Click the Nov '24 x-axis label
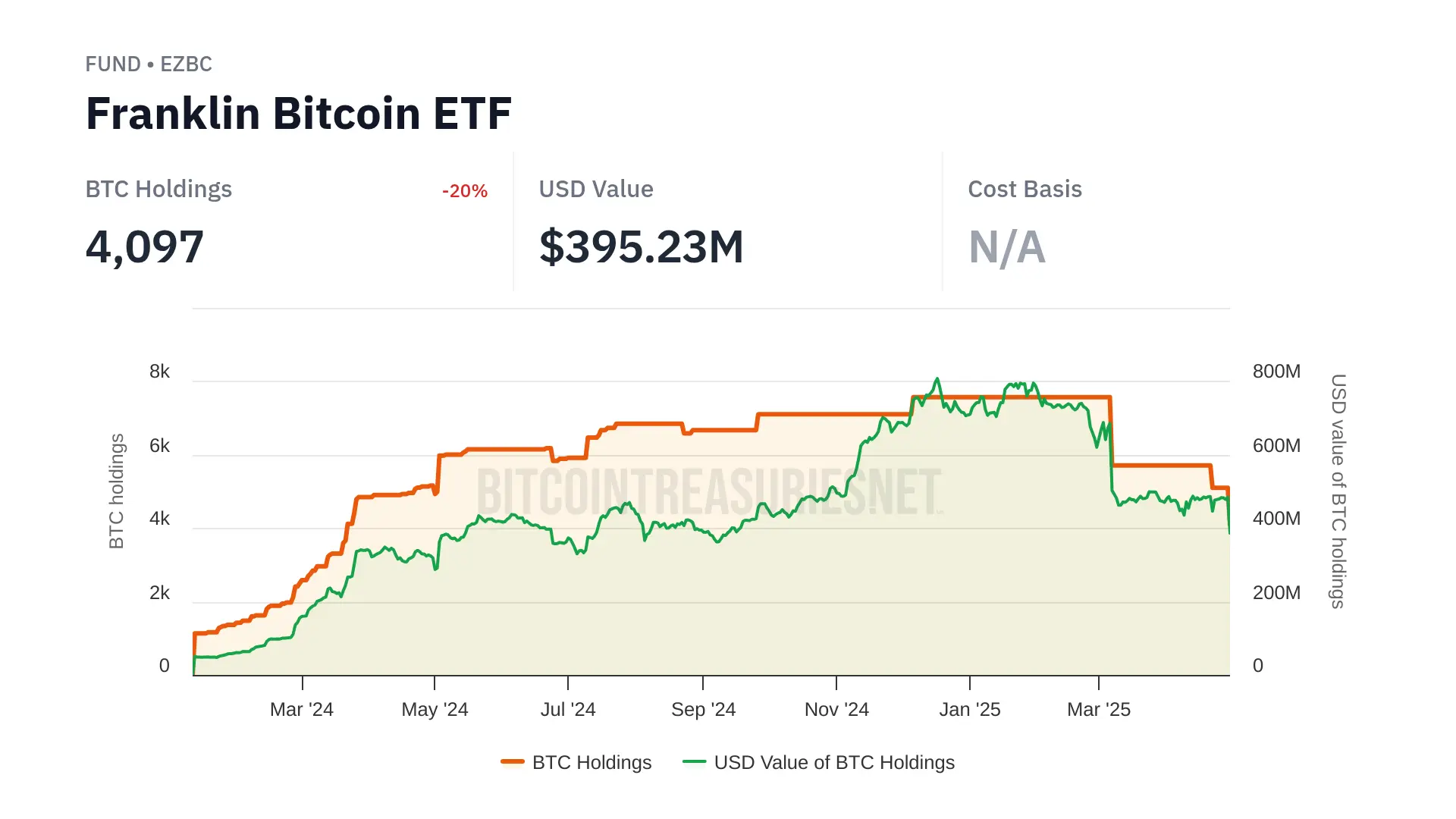 click(836, 710)
